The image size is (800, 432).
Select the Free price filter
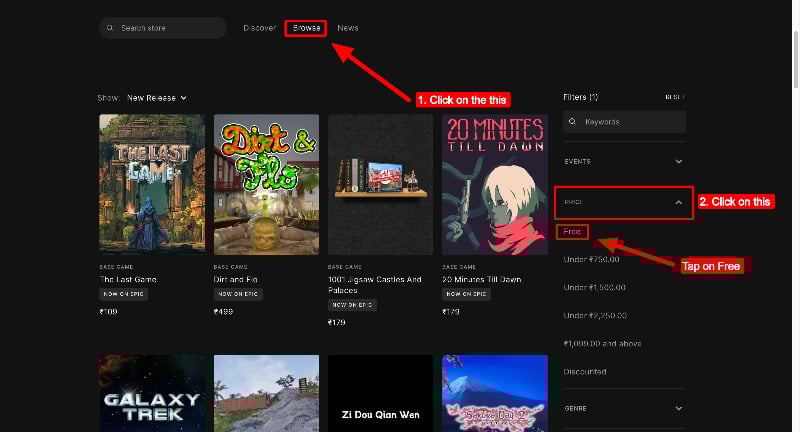(x=572, y=232)
